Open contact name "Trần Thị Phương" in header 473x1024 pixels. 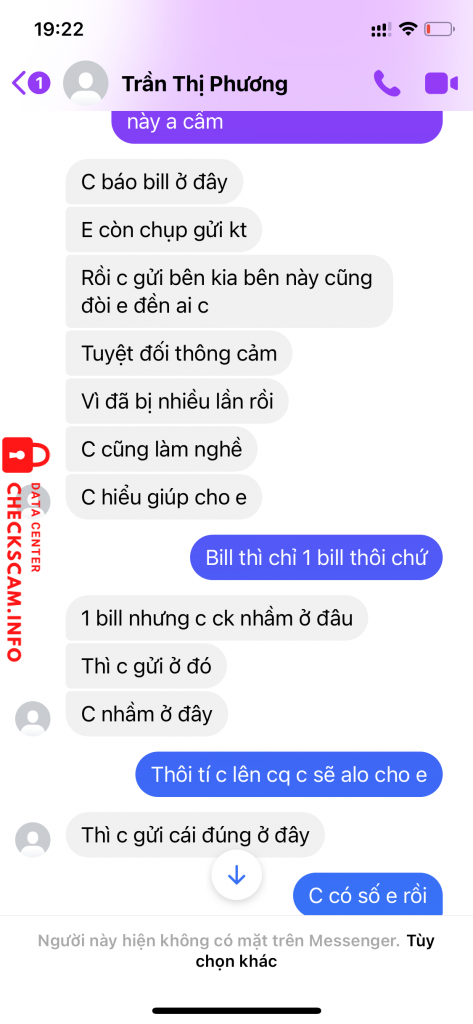point(204,84)
